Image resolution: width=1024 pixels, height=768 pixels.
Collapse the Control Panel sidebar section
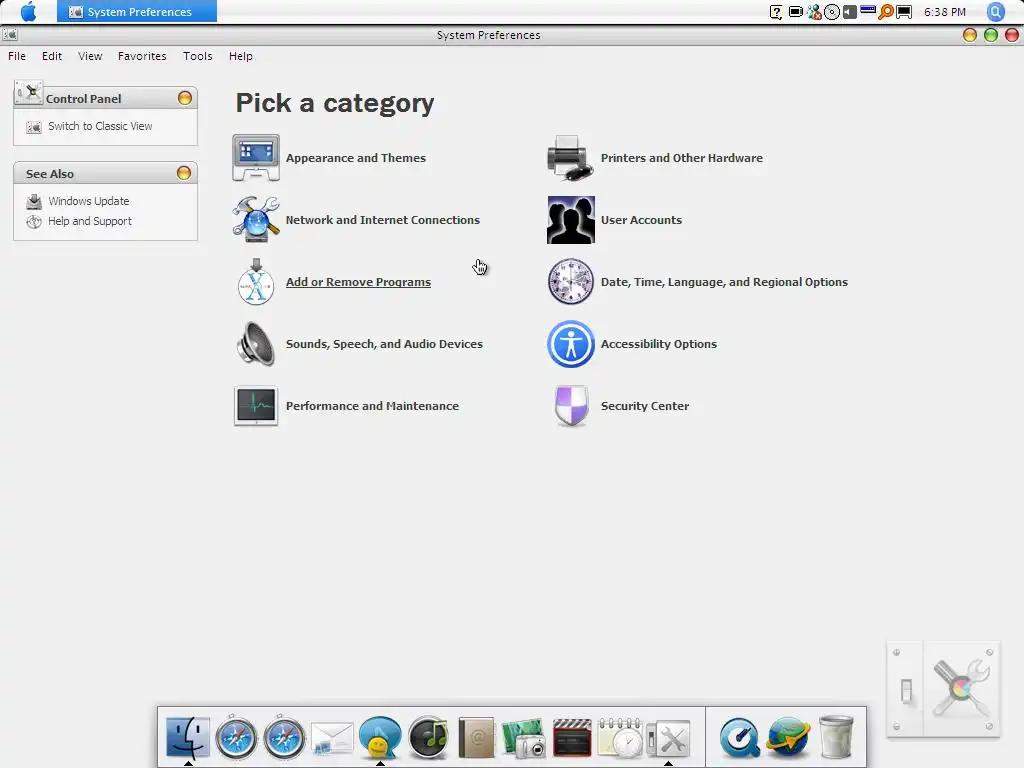(185, 98)
